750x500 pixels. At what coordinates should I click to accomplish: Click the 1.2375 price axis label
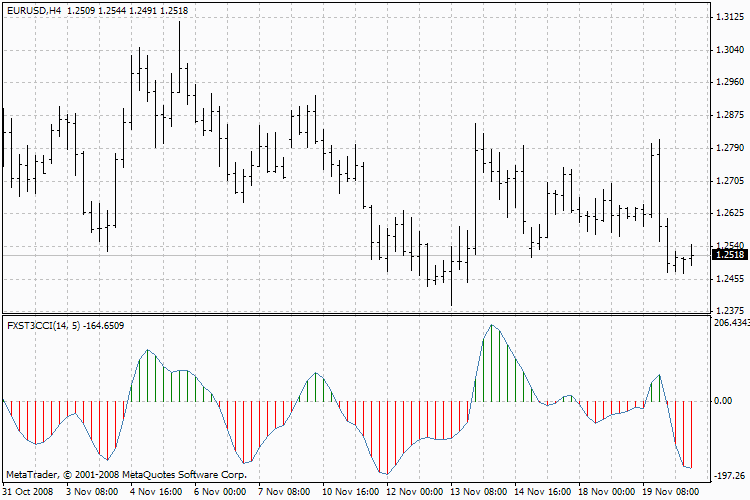point(730,311)
